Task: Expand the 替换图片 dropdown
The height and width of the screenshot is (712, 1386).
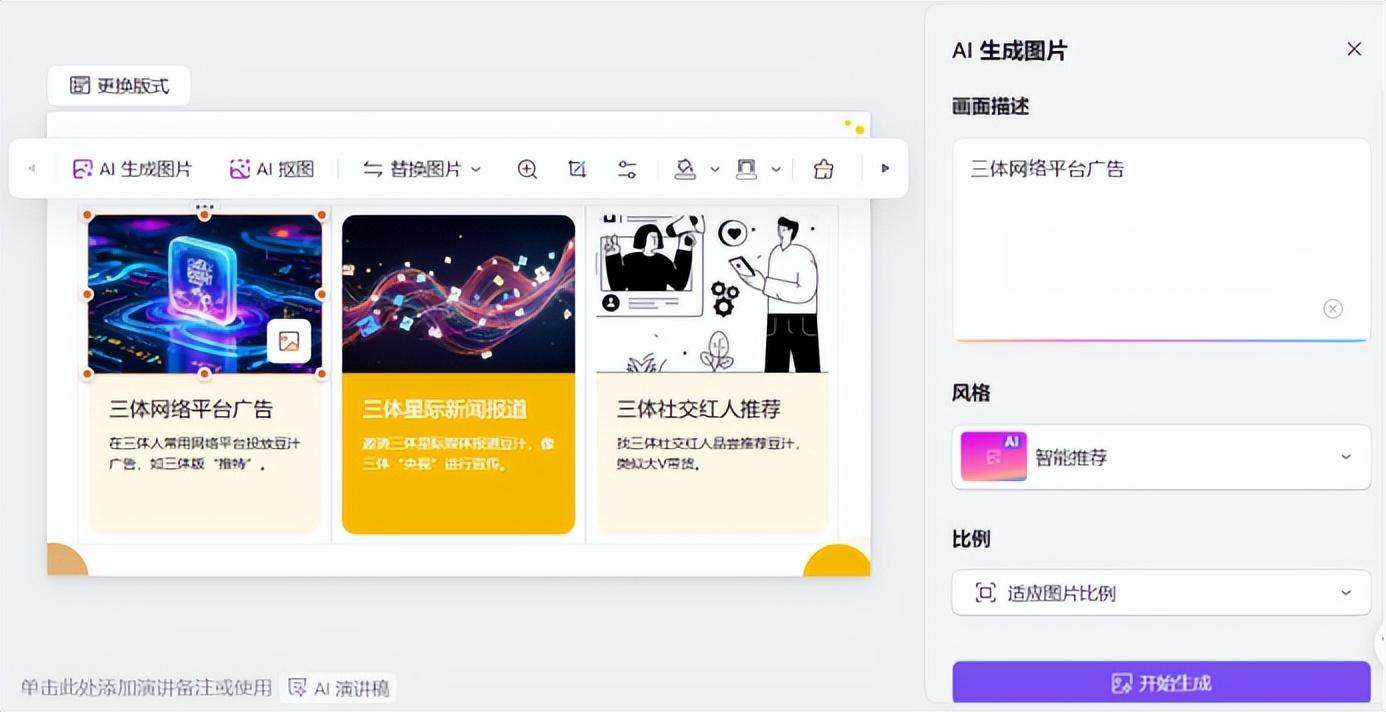Action: 421,169
